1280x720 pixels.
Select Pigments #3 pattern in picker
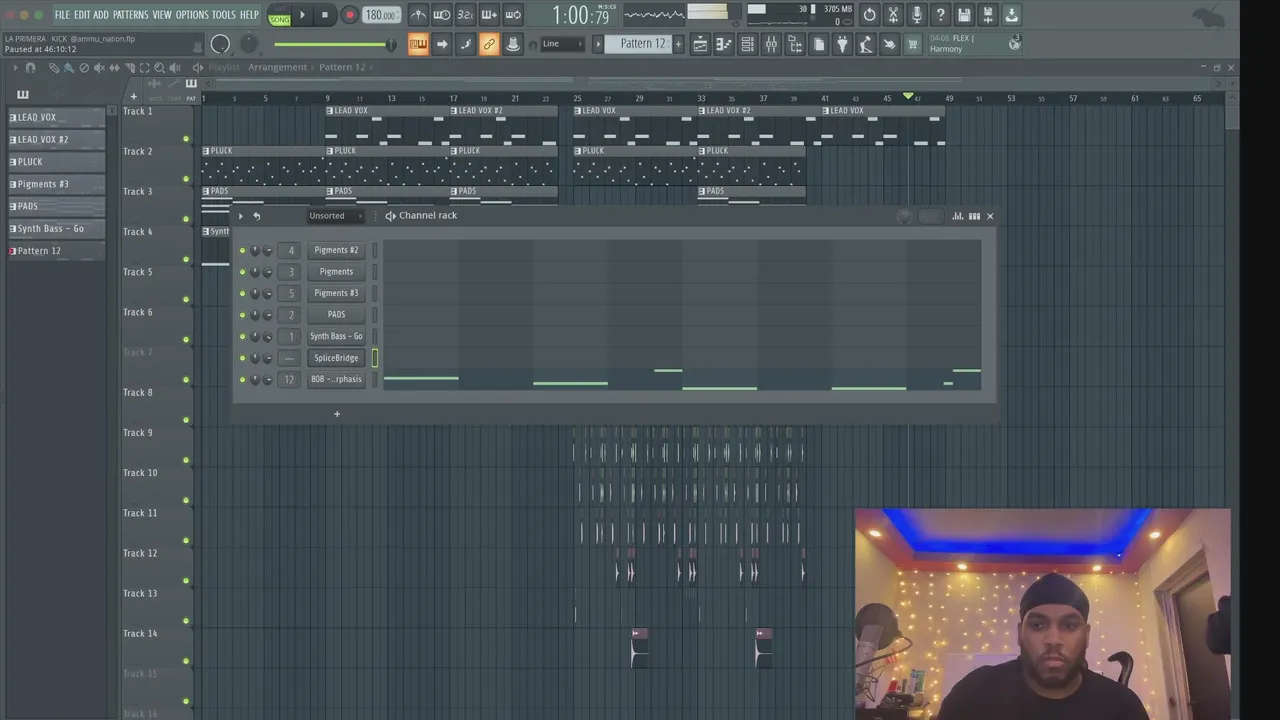tap(56, 184)
